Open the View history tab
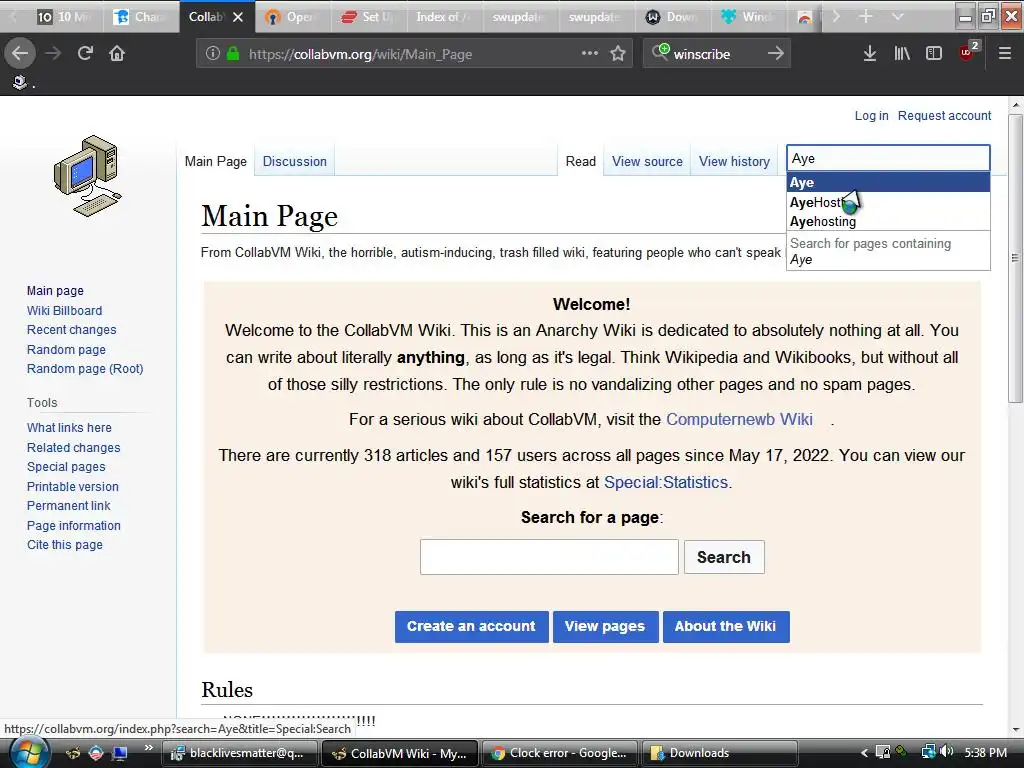The width and height of the screenshot is (1024, 768). pyautogui.click(x=734, y=161)
